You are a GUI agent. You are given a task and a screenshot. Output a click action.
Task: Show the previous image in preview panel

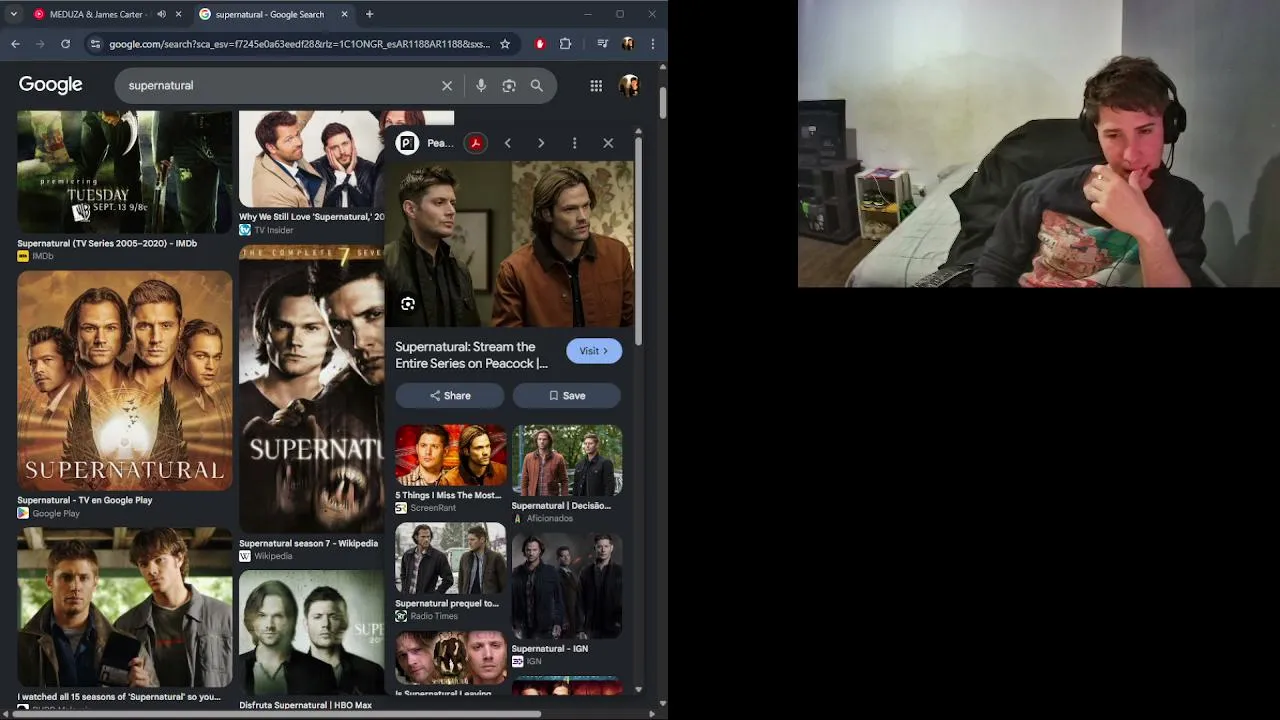click(x=508, y=143)
